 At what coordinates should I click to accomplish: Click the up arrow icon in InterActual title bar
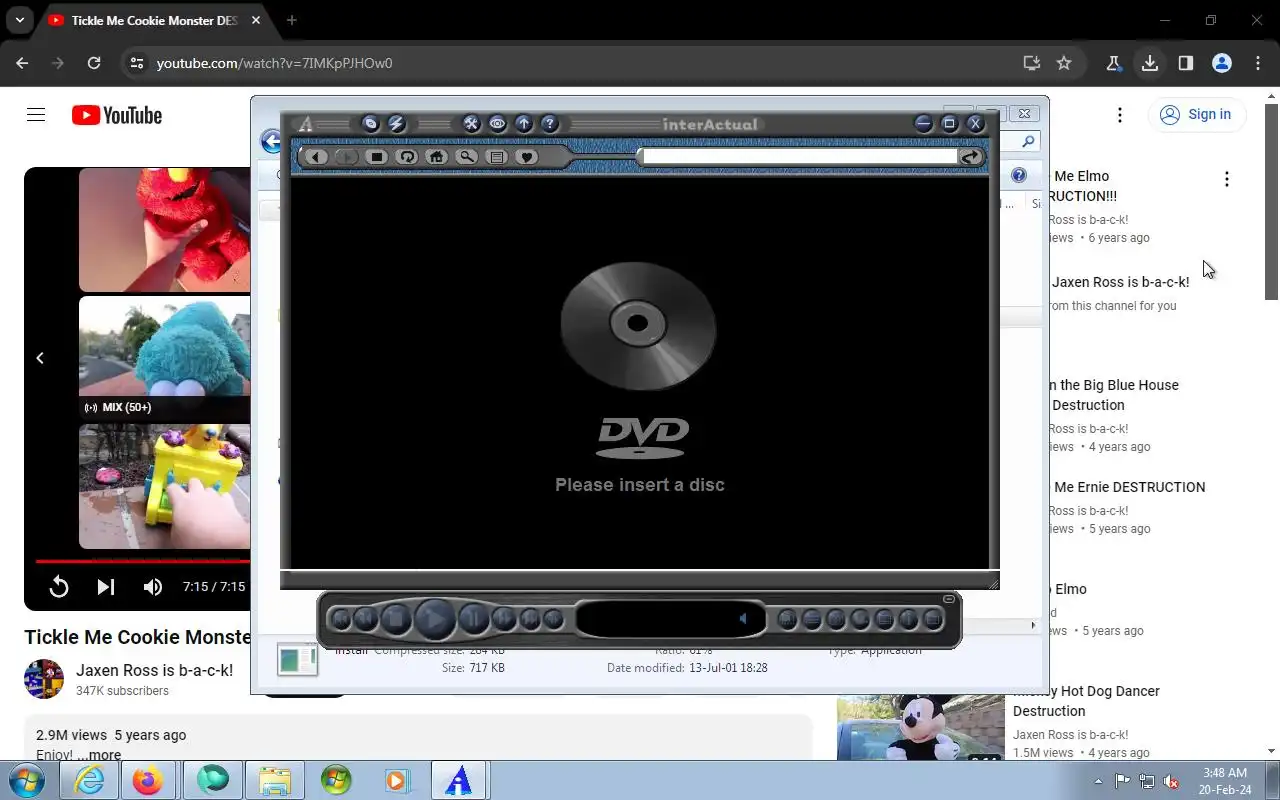tap(523, 124)
